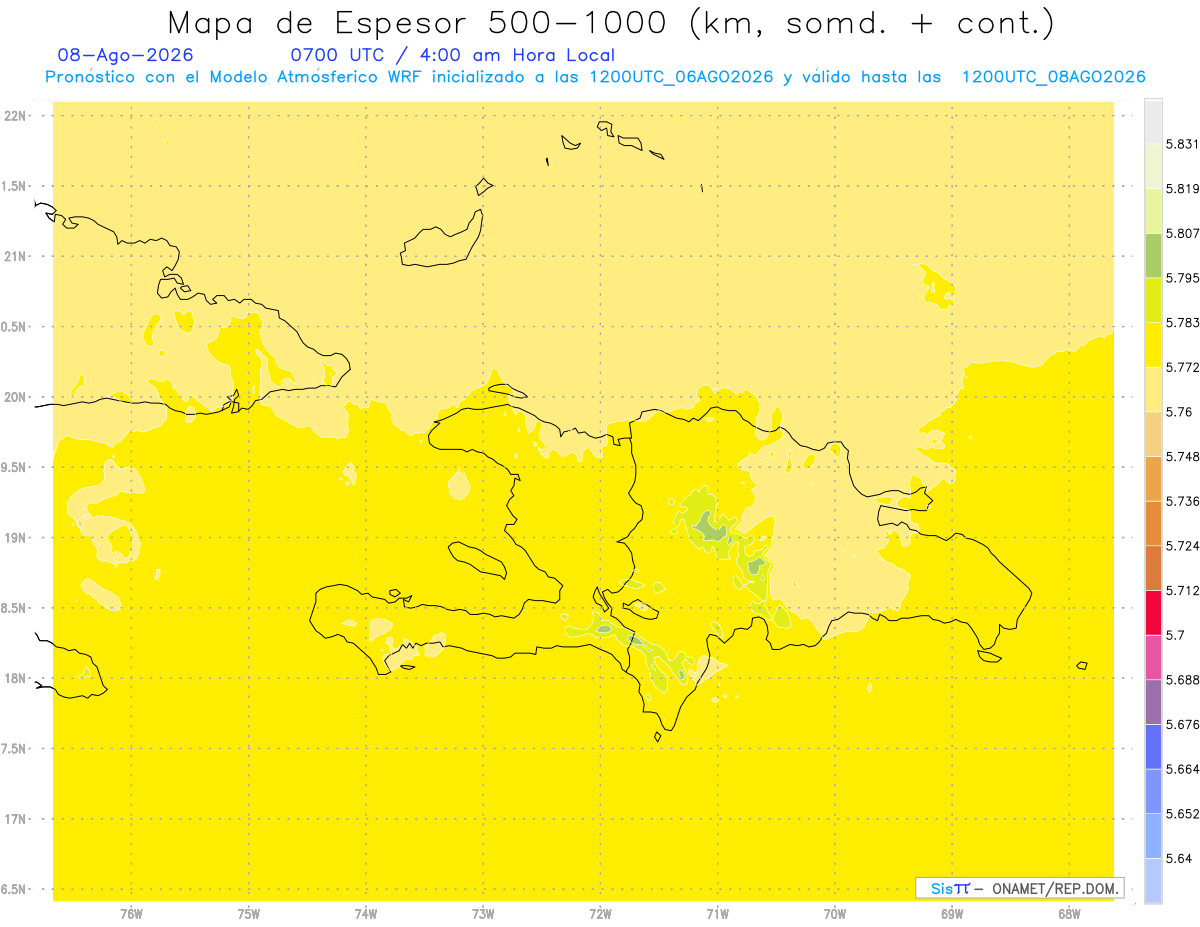Click the '18N' latitude label
The width and height of the screenshot is (1200, 927).
coord(16,678)
